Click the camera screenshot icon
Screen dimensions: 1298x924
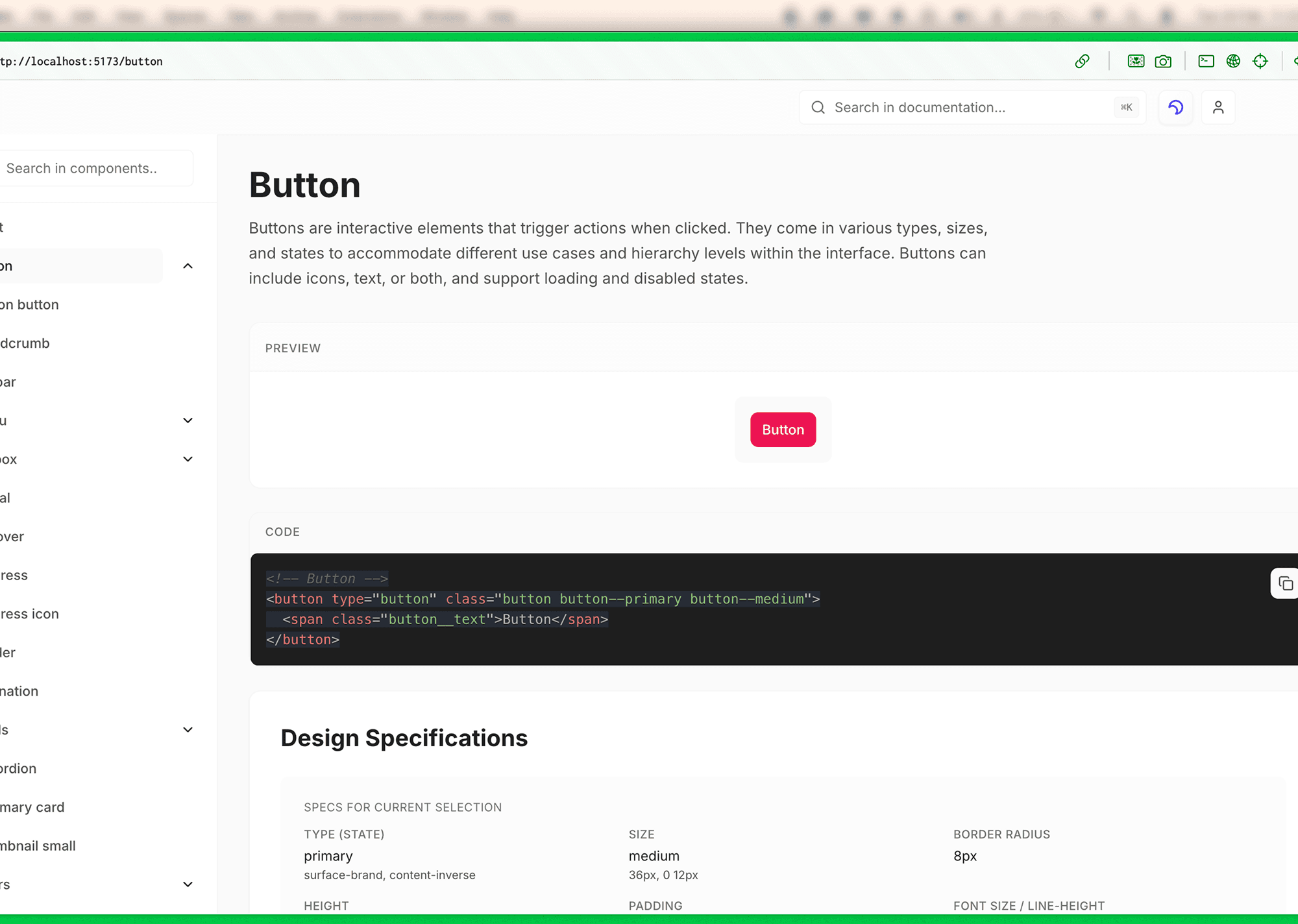tap(1163, 61)
